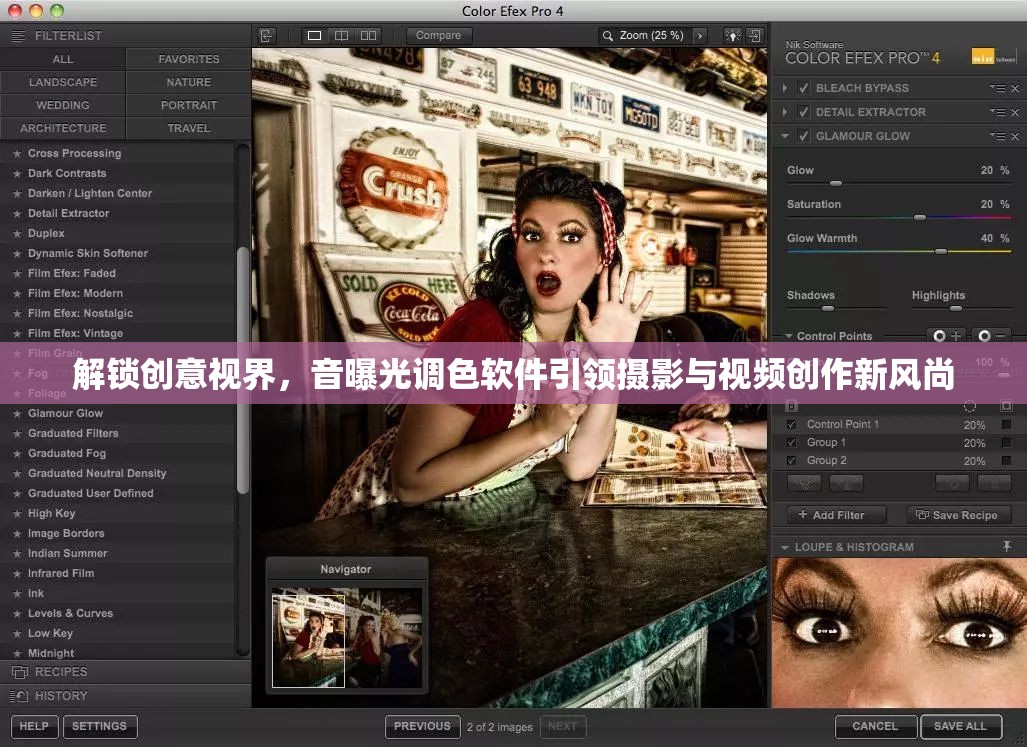The height and width of the screenshot is (747, 1027).
Task: Toggle selection box for Group 2 row
Action: point(1007,460)
